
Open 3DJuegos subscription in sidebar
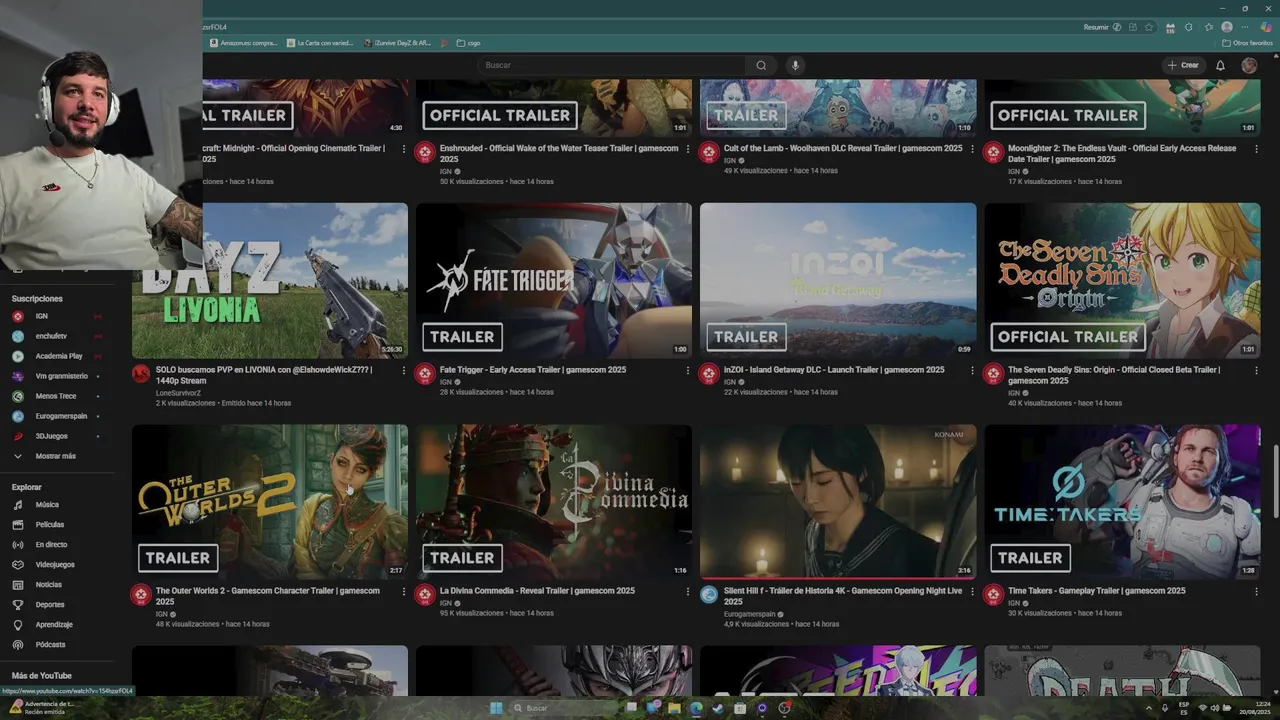(x=57, y=436)
